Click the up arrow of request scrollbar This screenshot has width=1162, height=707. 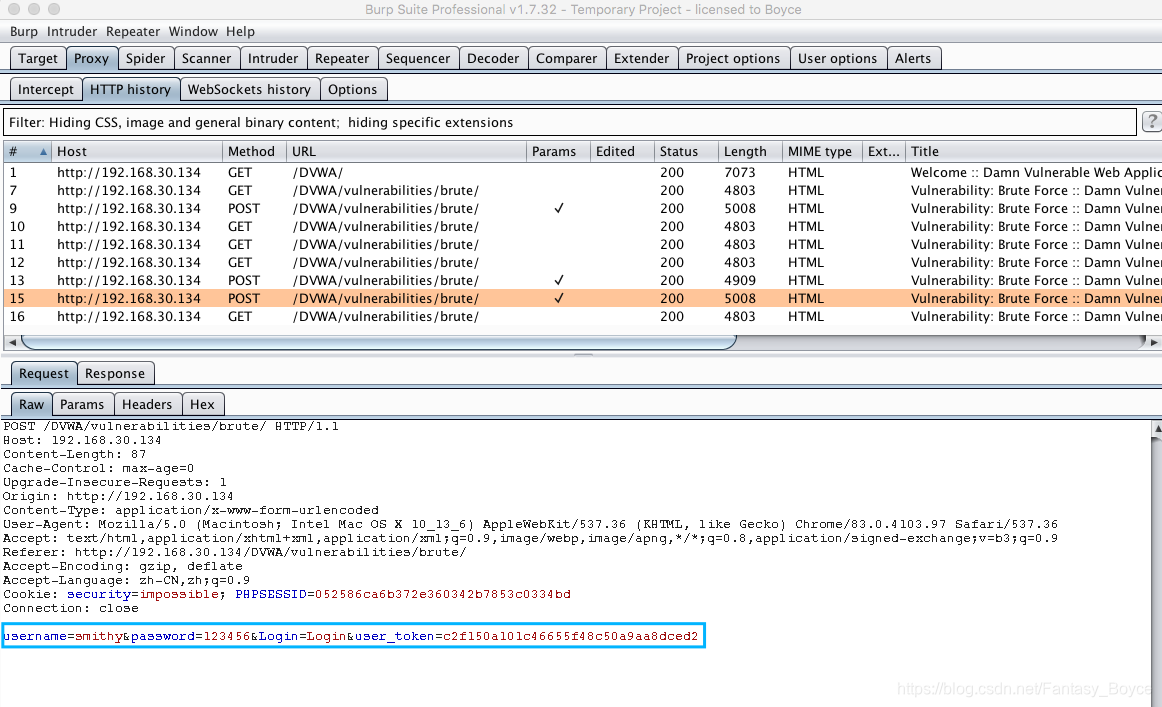pos(1157,429)
